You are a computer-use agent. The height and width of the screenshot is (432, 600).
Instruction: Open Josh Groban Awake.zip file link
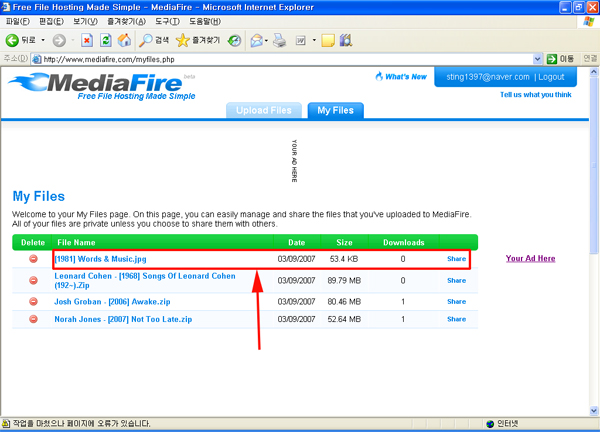112,302
